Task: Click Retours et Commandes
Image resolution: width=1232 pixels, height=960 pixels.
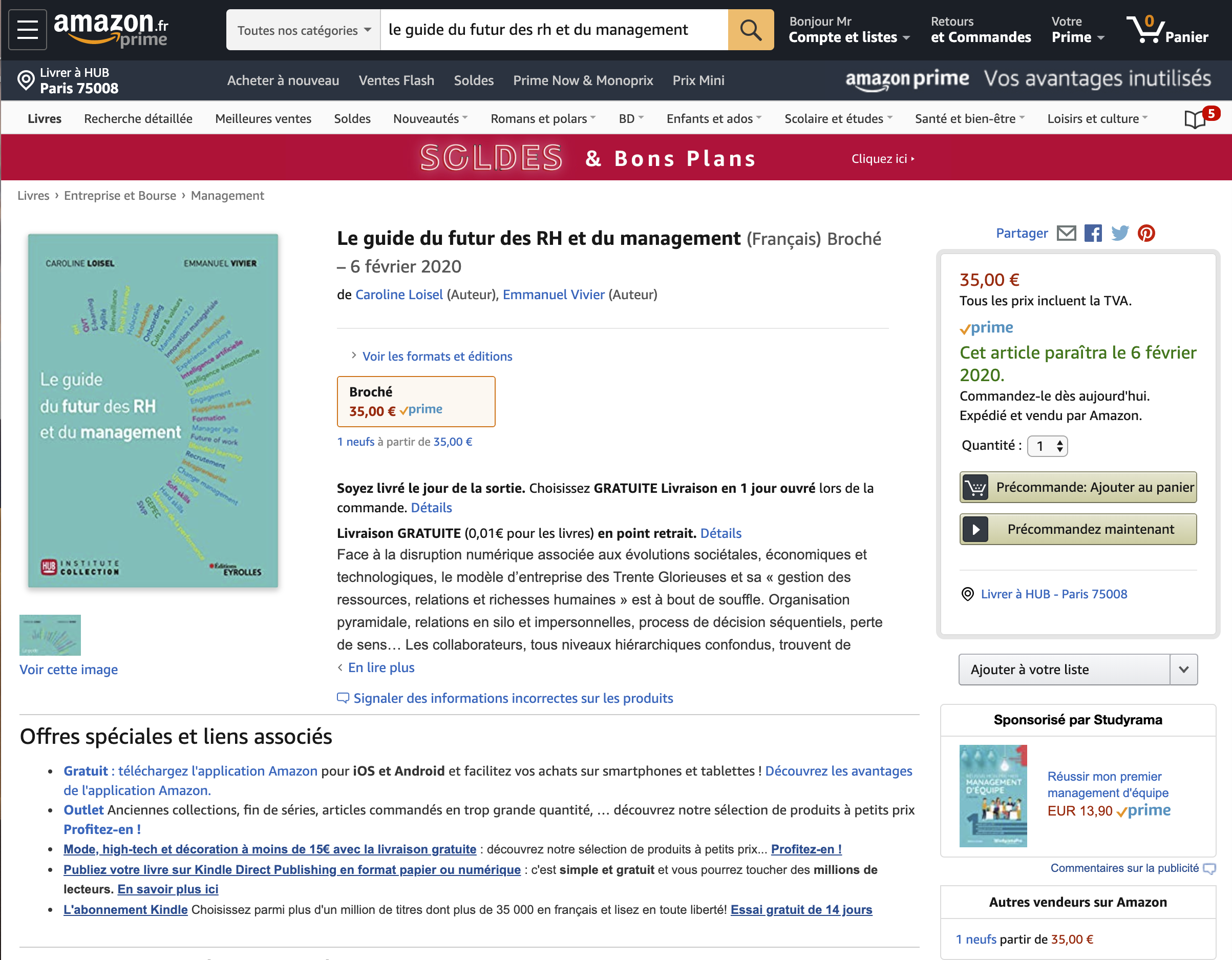Action: (x=981, y=29)
